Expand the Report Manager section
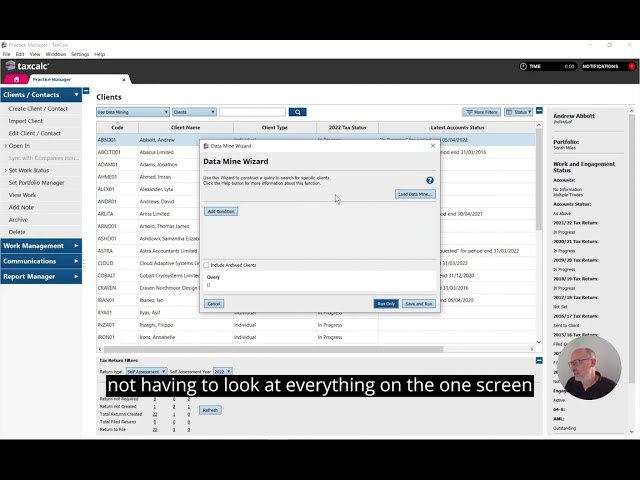This screenshot has width=640, height=480. [x=41, y=276]
